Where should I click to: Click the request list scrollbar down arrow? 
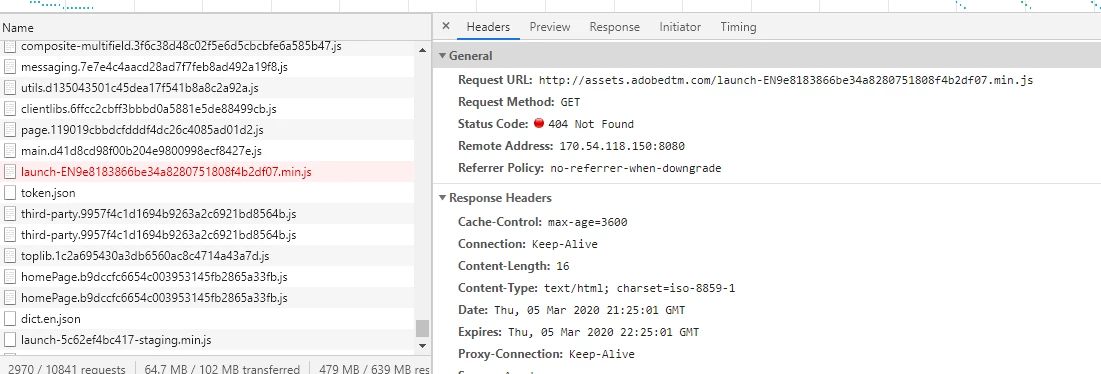(422, 345)
